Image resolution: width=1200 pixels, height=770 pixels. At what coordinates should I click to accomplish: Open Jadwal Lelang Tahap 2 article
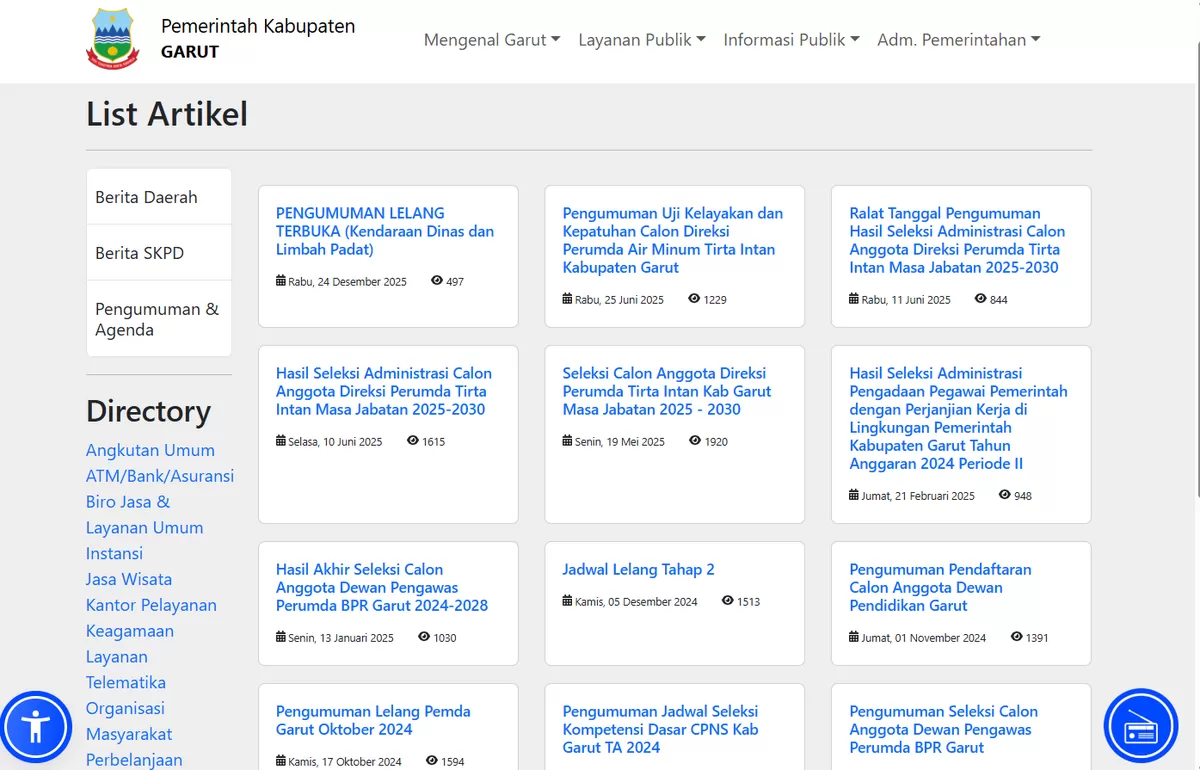coord(639,569)
